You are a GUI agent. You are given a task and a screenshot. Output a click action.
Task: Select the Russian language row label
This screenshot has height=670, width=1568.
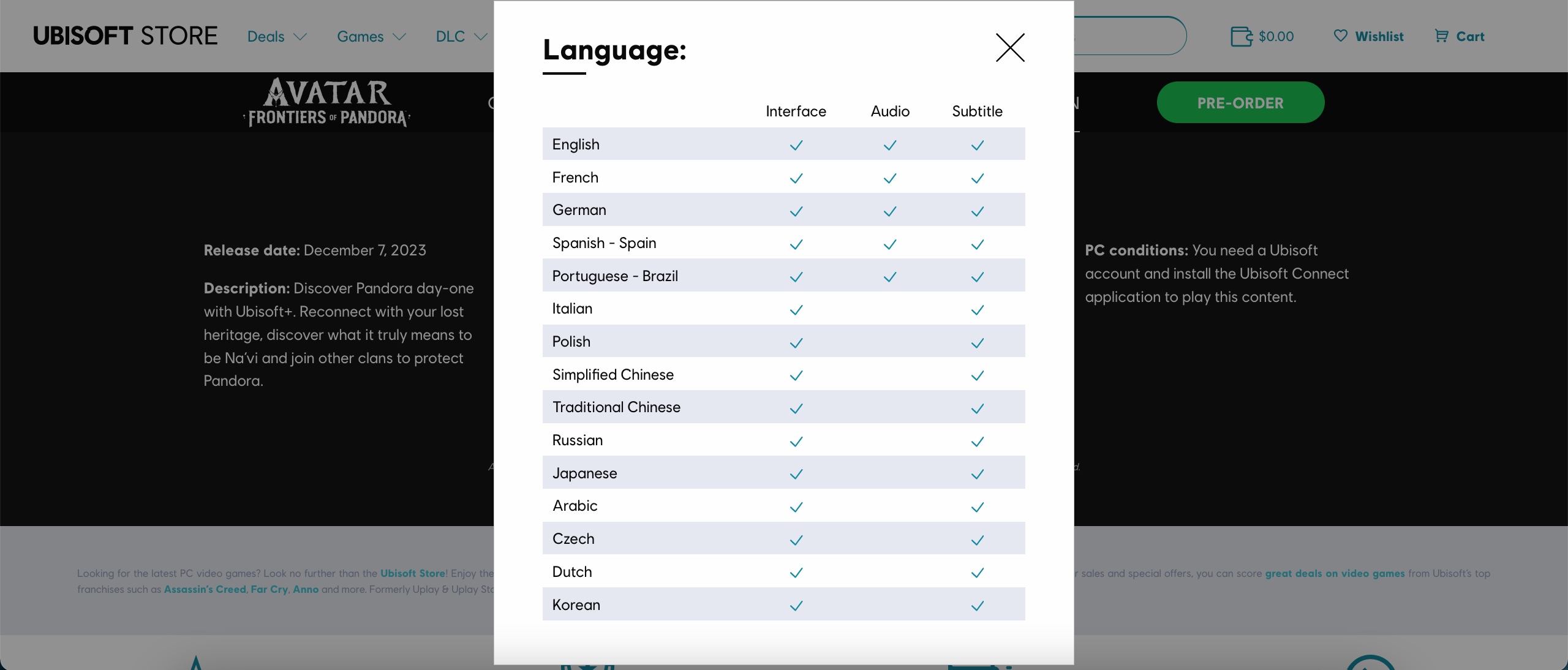[x=578, y=440]
